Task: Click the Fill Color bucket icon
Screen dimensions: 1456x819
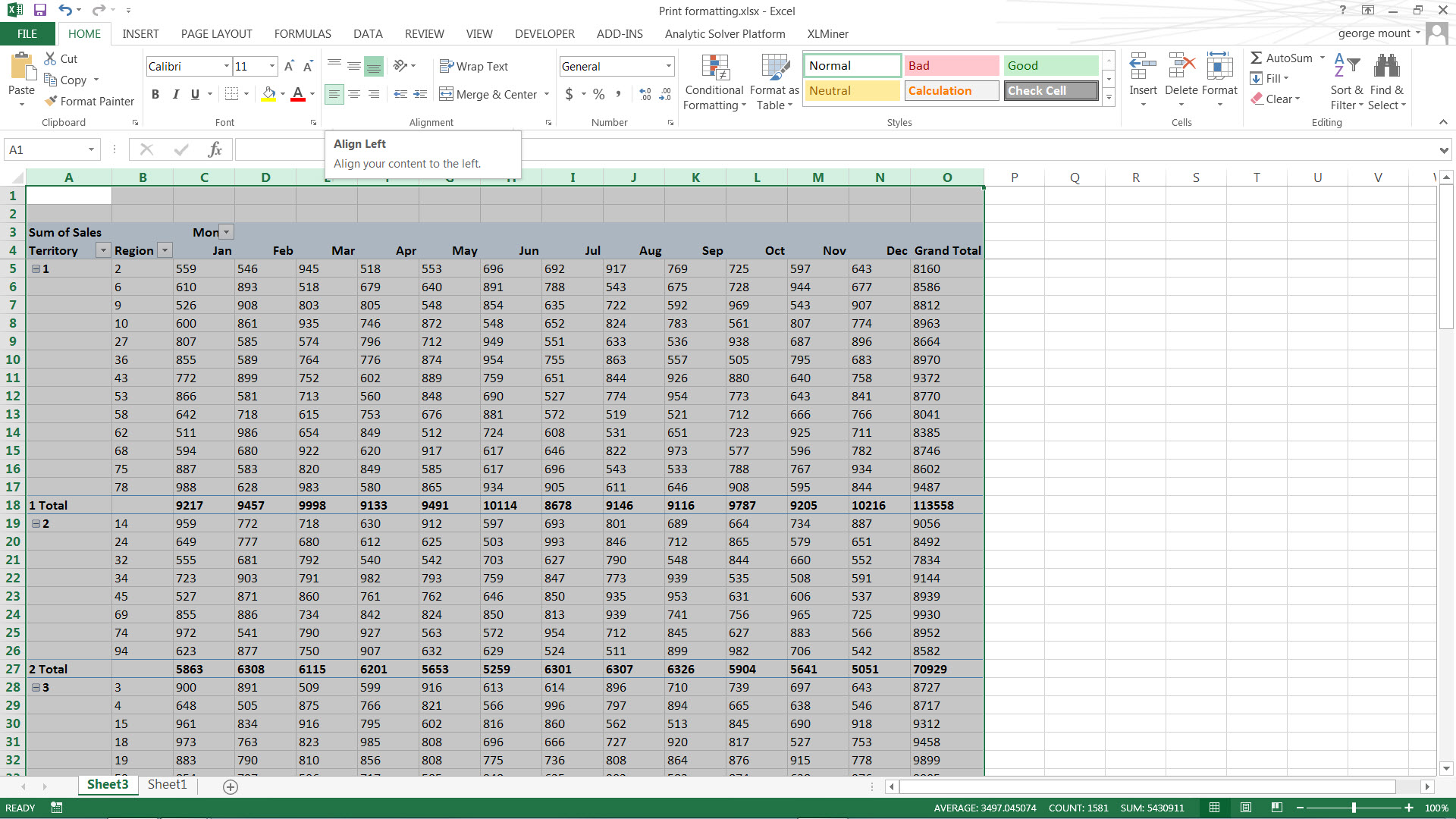Action: pyautogui.click(x=268, y=94)
